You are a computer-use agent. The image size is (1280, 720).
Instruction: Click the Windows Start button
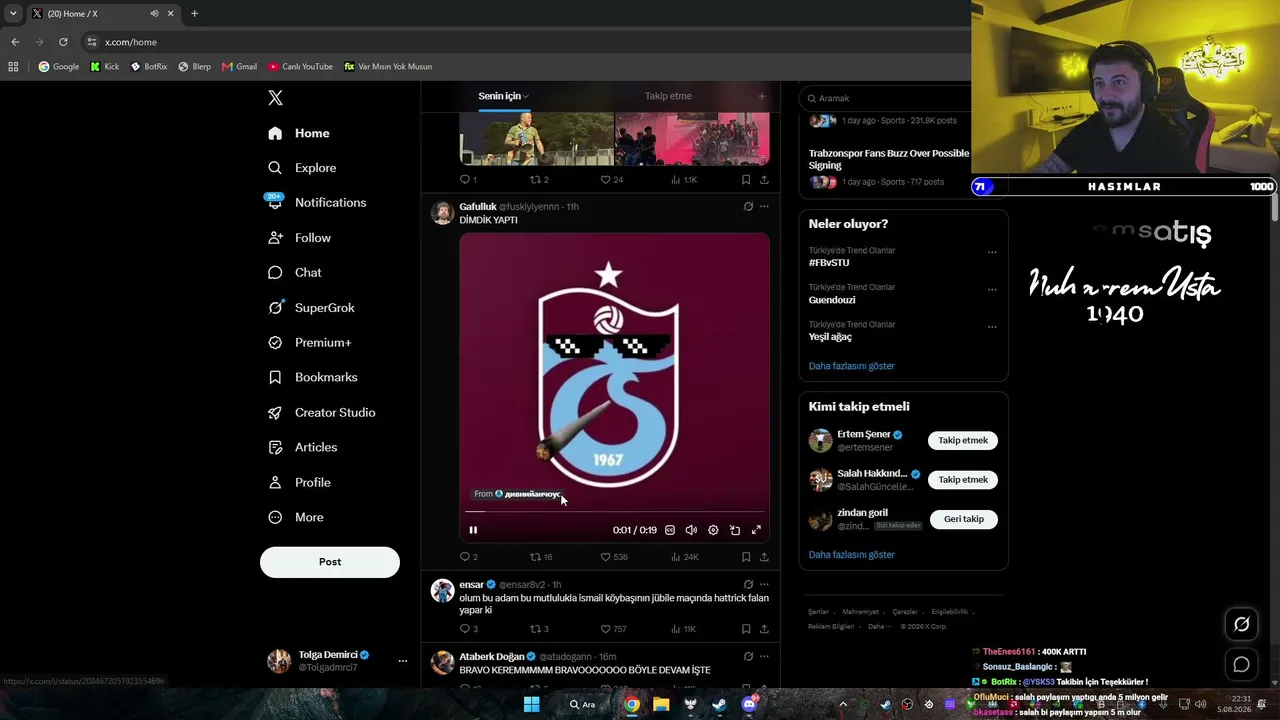(531, 704)
